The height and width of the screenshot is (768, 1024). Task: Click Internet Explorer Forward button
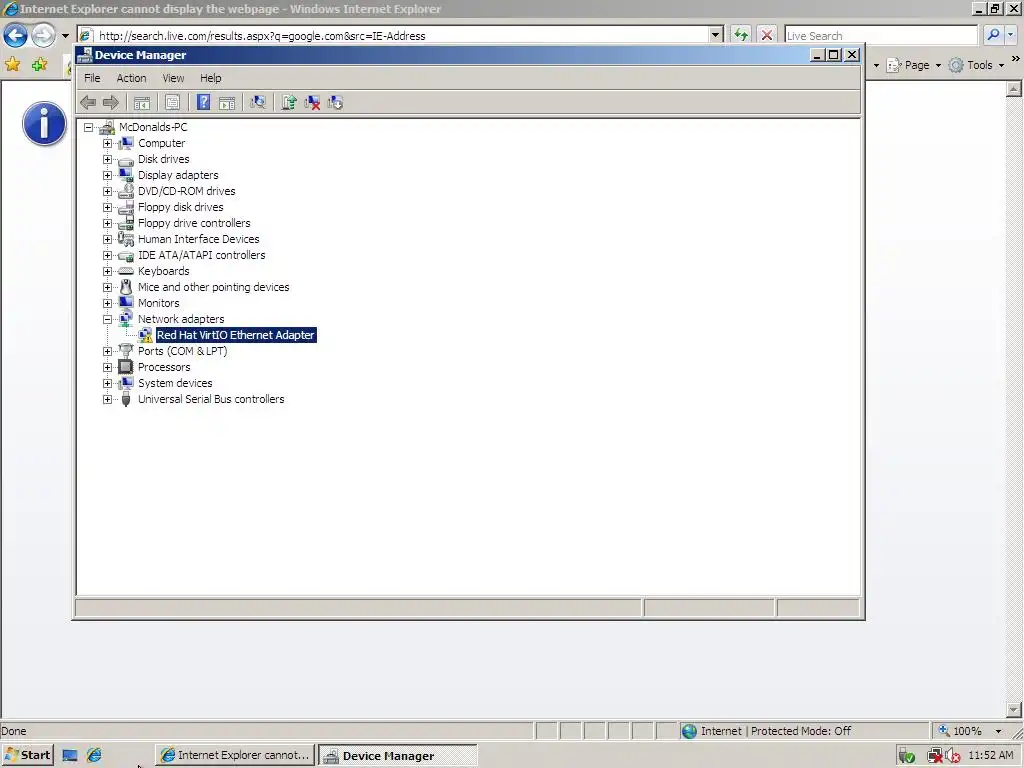43,35
